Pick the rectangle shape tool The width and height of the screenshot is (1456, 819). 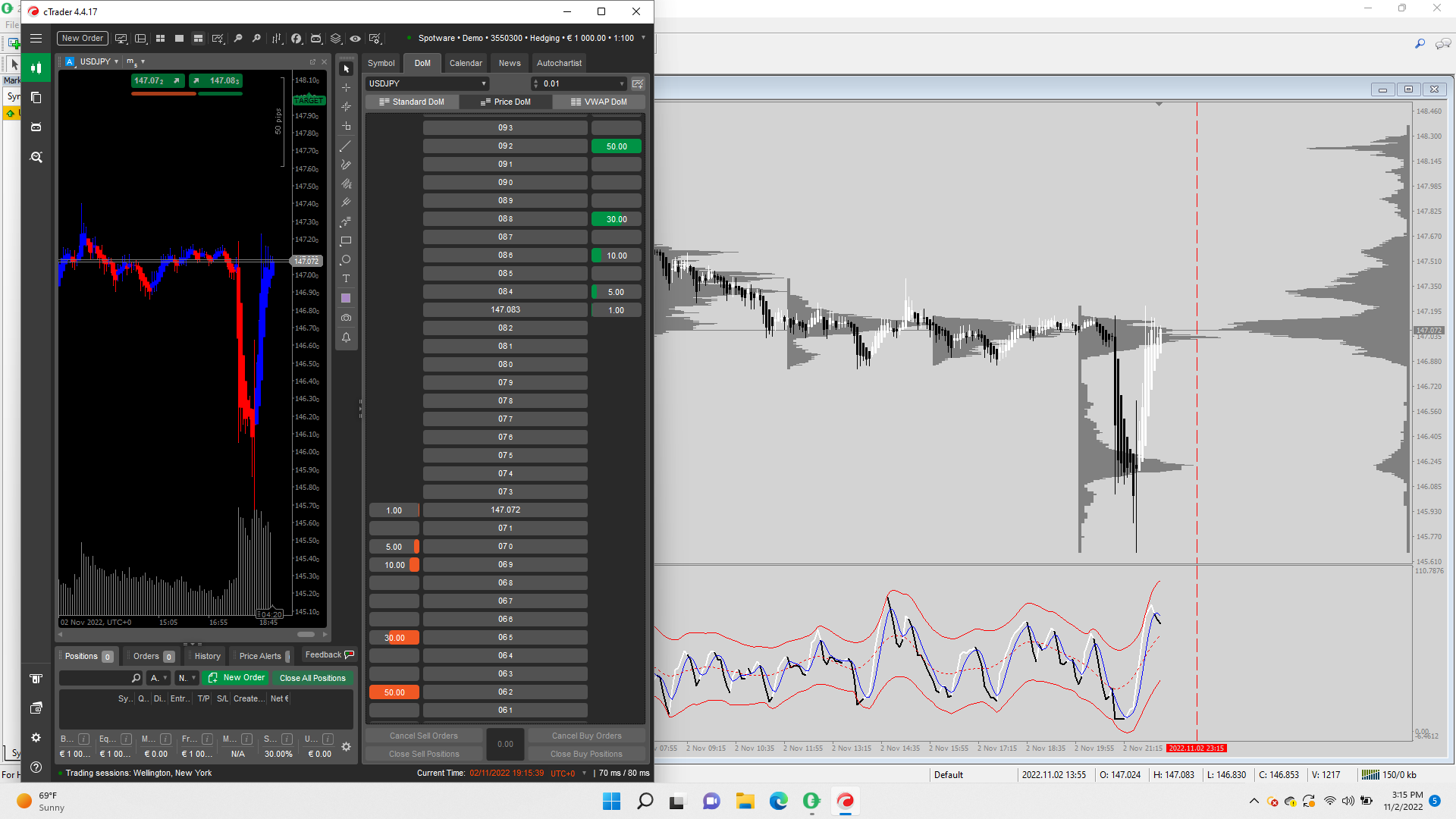click(x=346, y=241)
